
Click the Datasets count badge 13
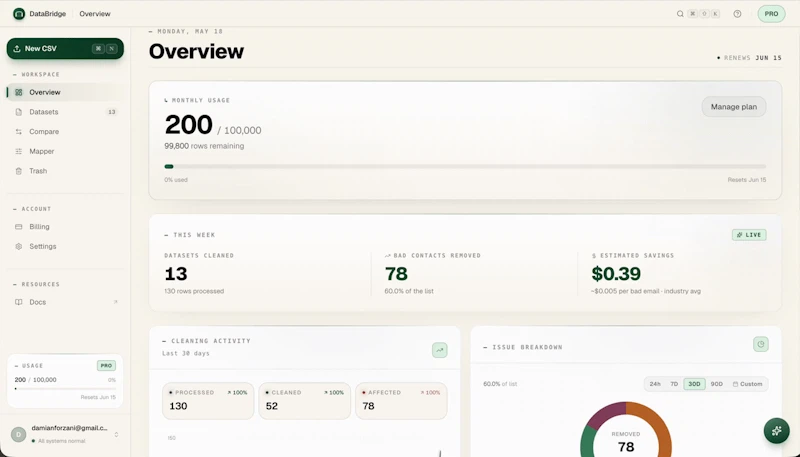click(112, 112)
